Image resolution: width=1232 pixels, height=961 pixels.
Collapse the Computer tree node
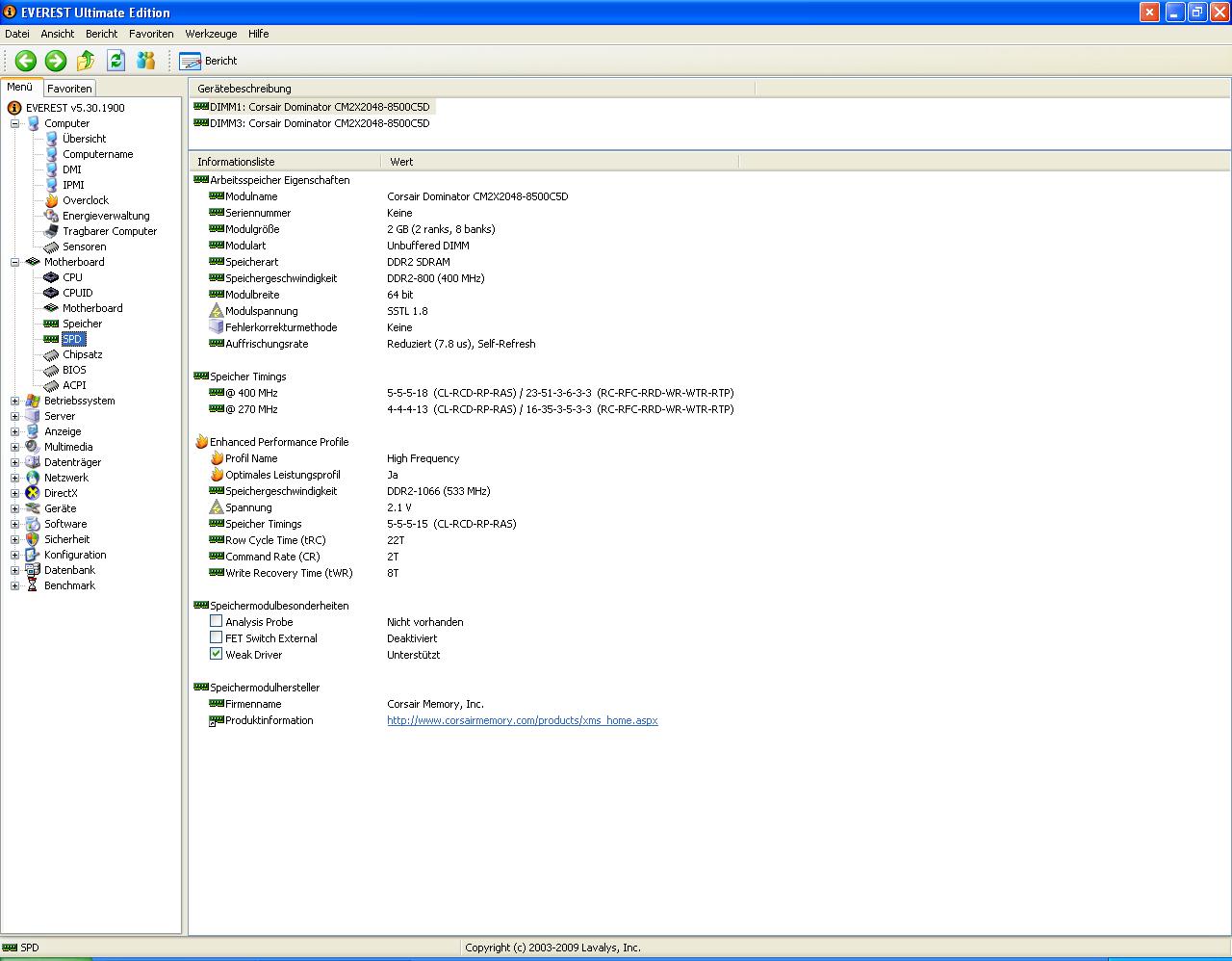pos(15,123)
